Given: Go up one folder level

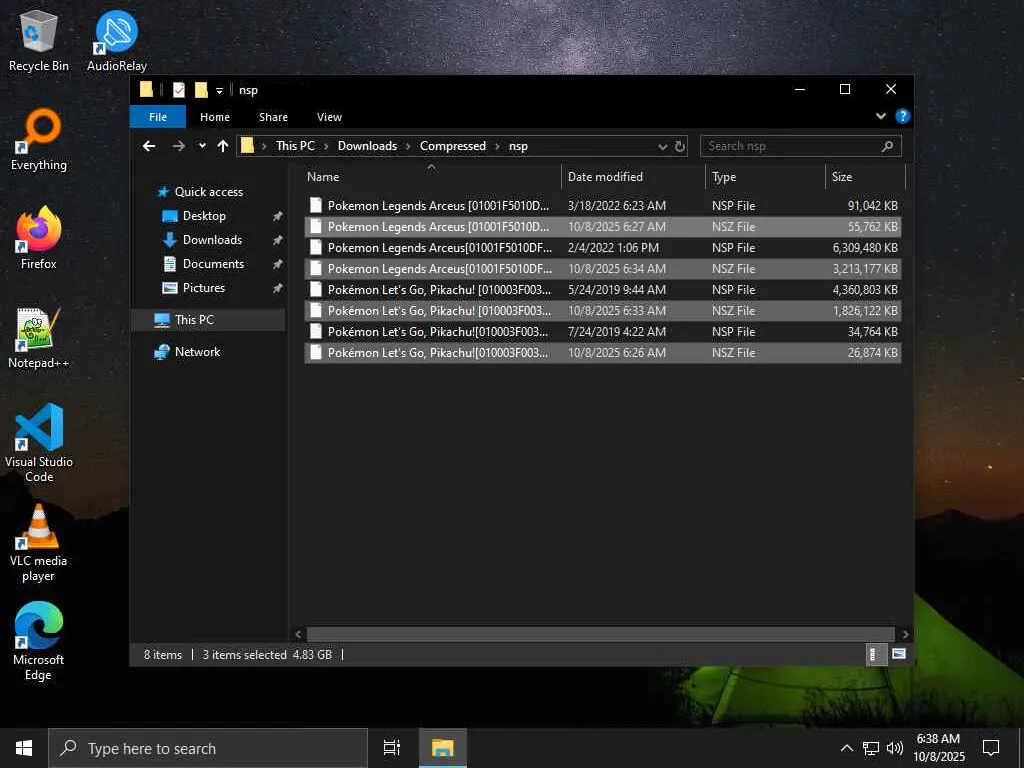Looking at the screenshot, I should coord(223,146).
